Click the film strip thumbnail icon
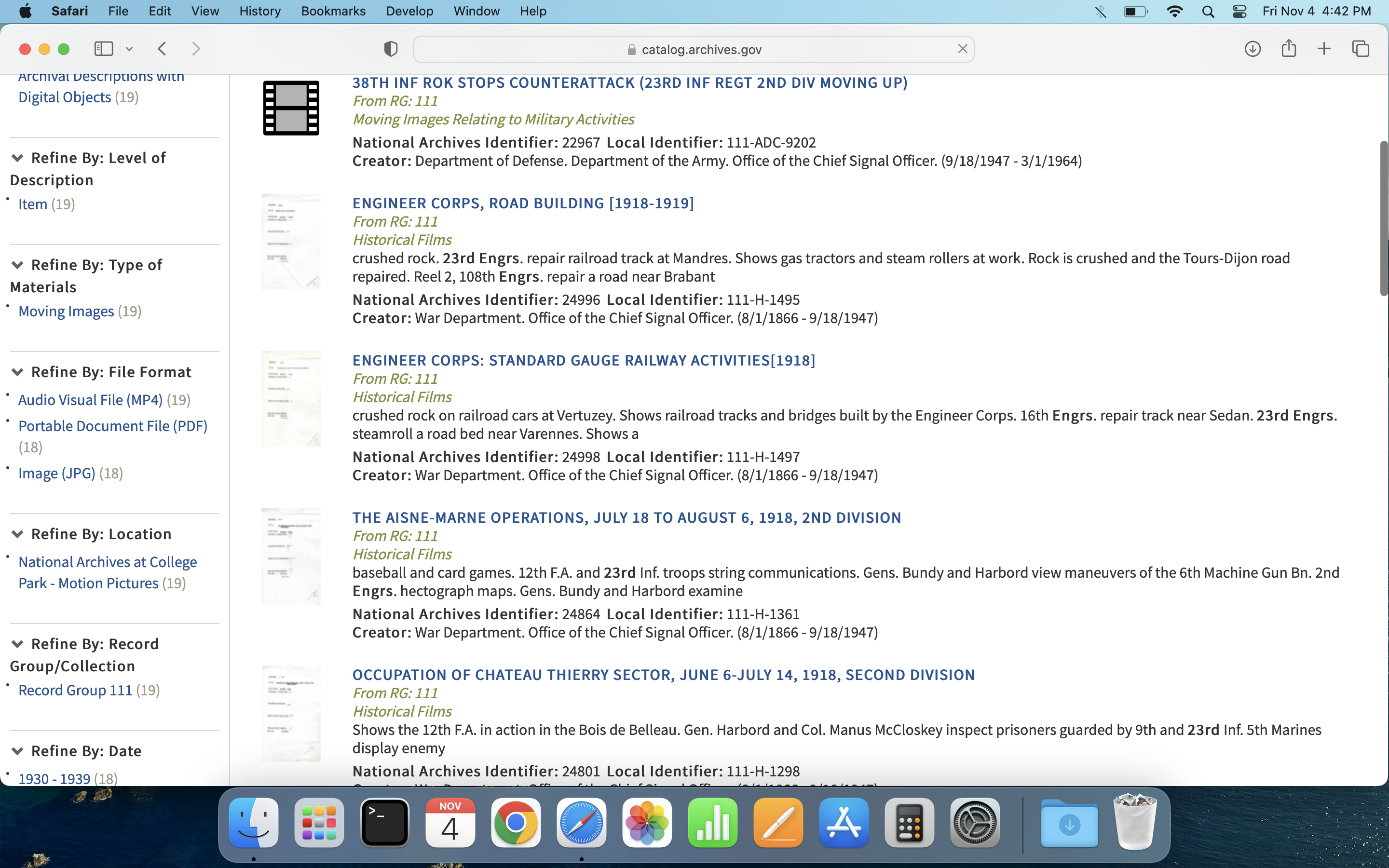 pyautogui.click(x=291, y=108)
